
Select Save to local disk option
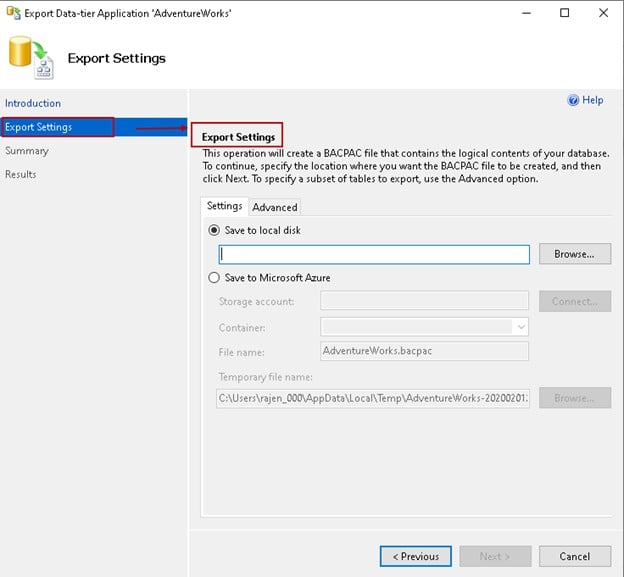[213, 230]
